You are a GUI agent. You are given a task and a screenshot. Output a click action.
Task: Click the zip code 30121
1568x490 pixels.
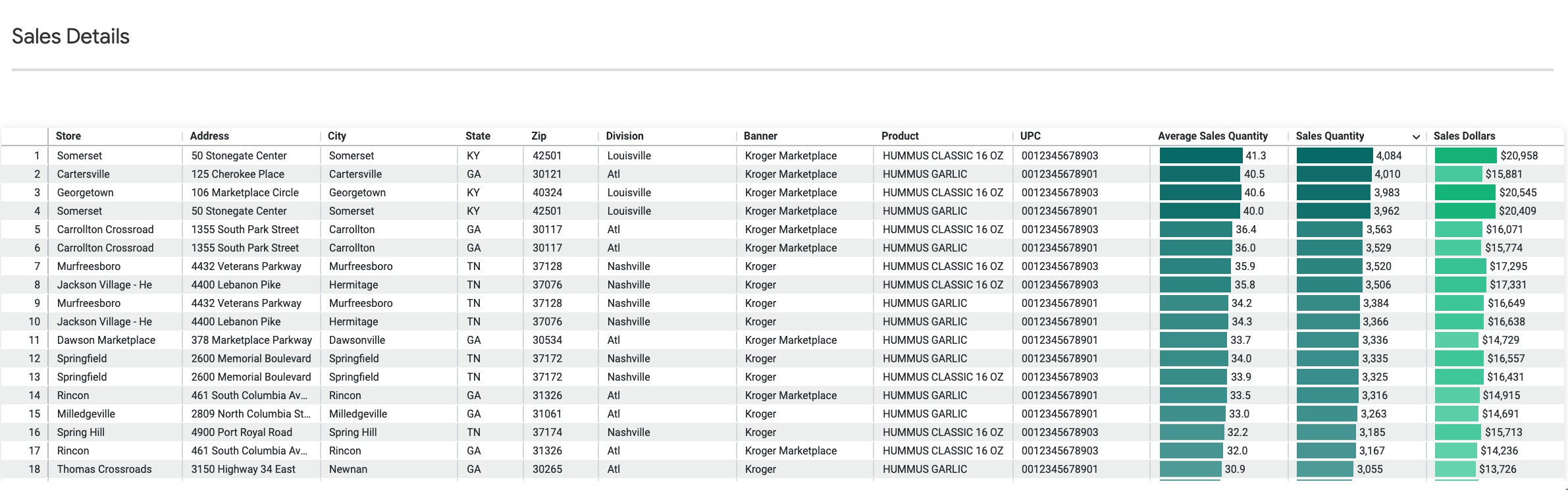click(x=547, y=174)
